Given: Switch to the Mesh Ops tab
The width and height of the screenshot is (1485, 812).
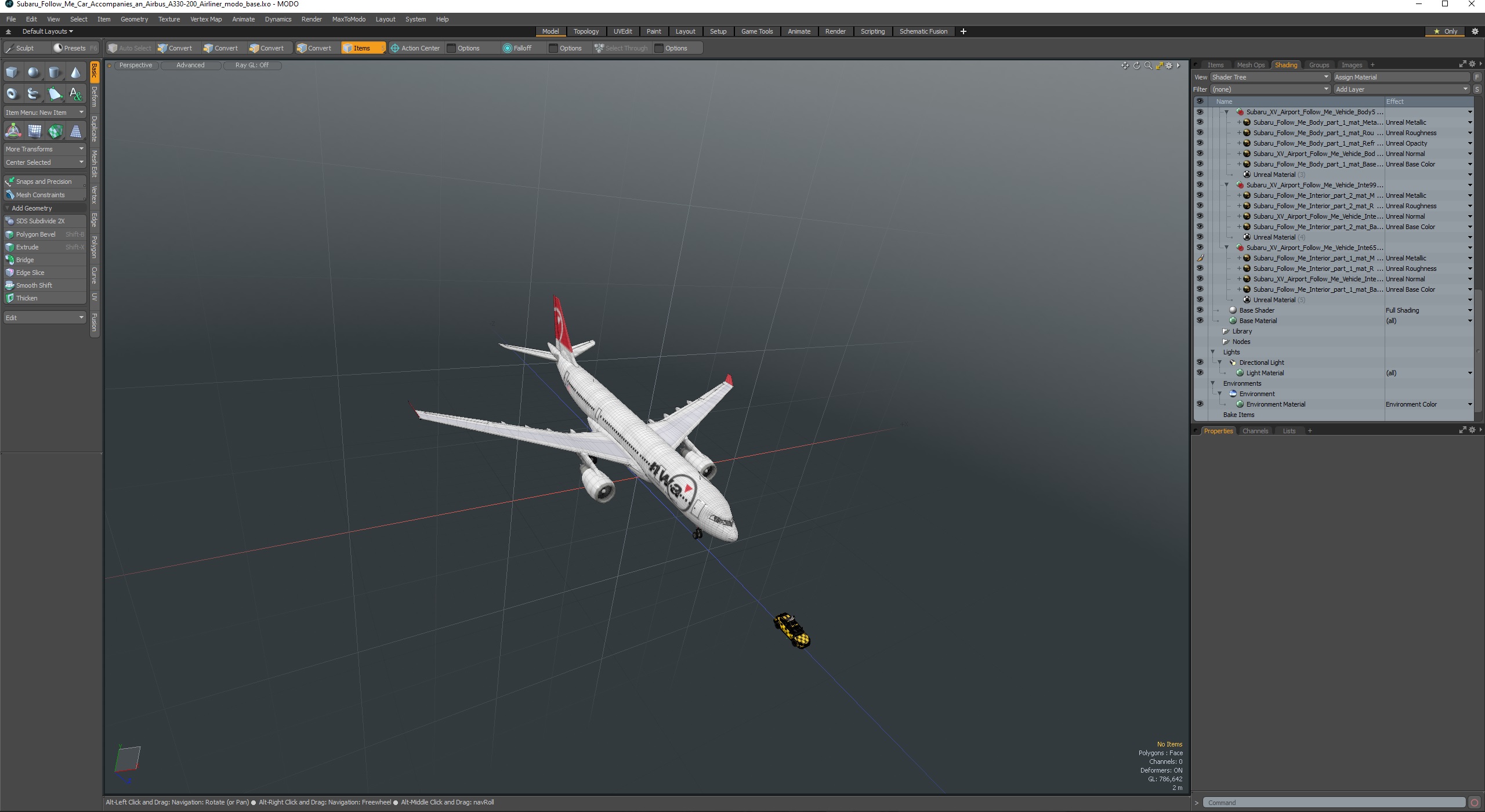Looking at the screenshot, I should tap(1251, 65).
